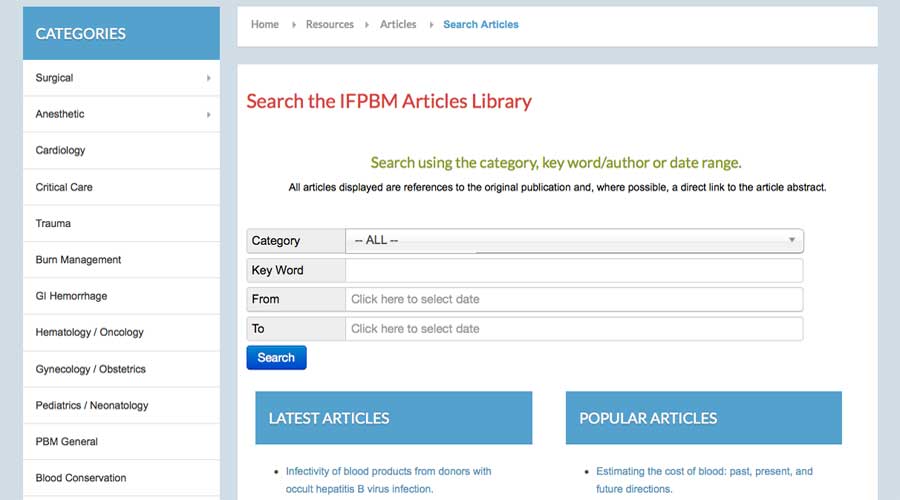Click the Search the IFPBM Articles Library heading

(x=389, y=102)
